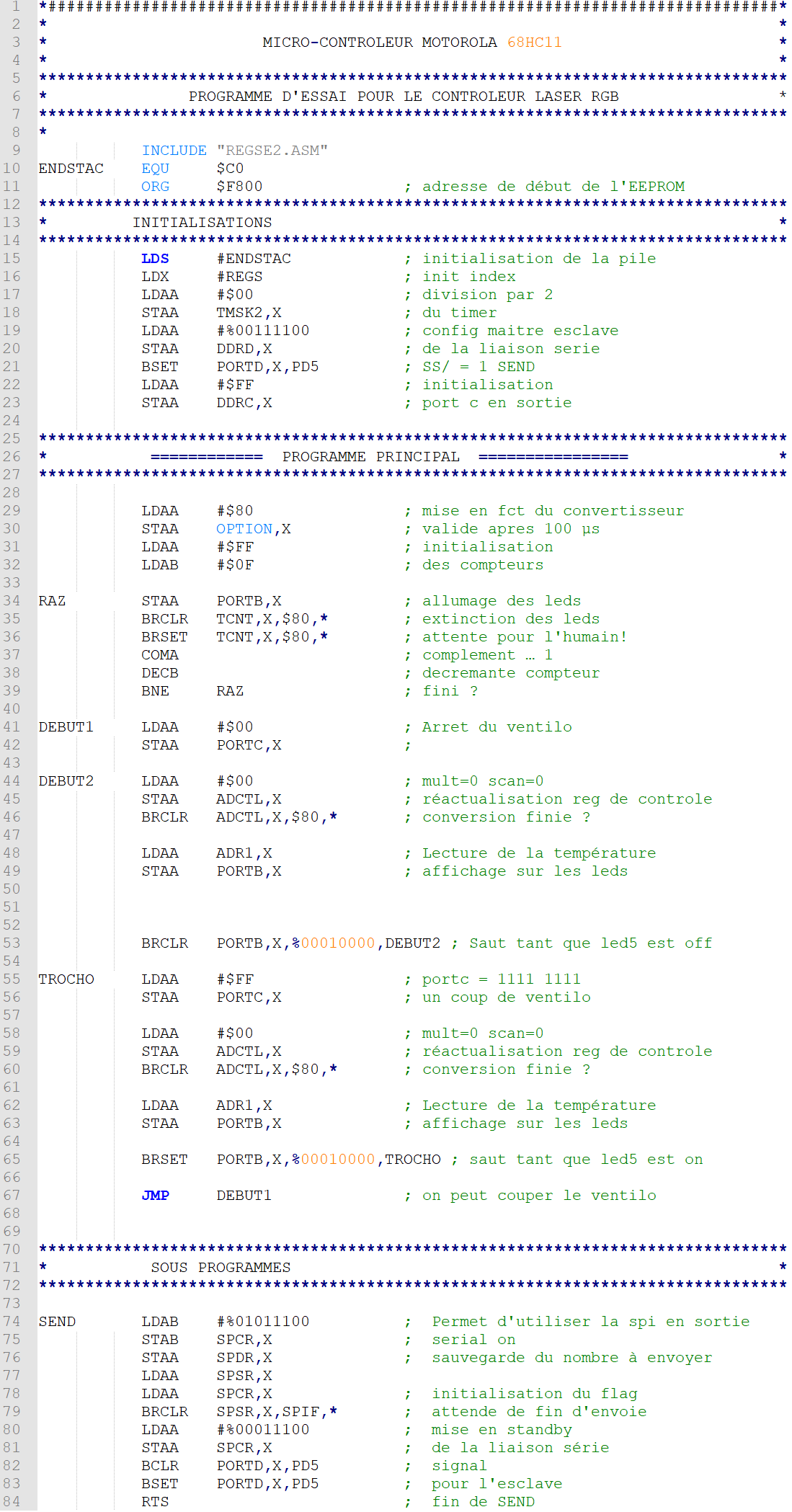This screenshot has height=1512, width=792.
Task: Click the COMA instruction
Action: (x=160, y=655)
